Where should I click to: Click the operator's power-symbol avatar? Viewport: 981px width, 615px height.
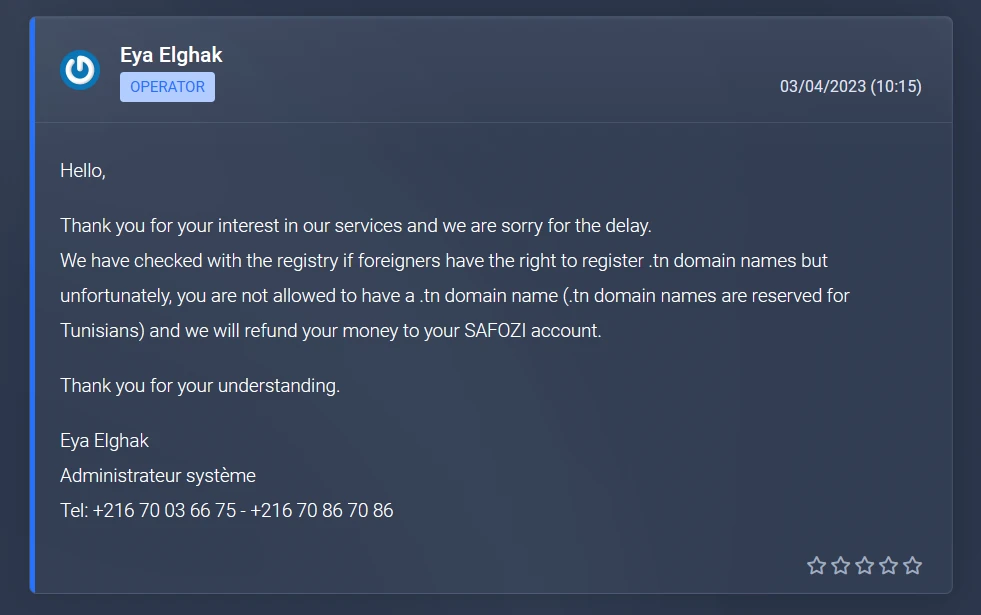point(80,70)
